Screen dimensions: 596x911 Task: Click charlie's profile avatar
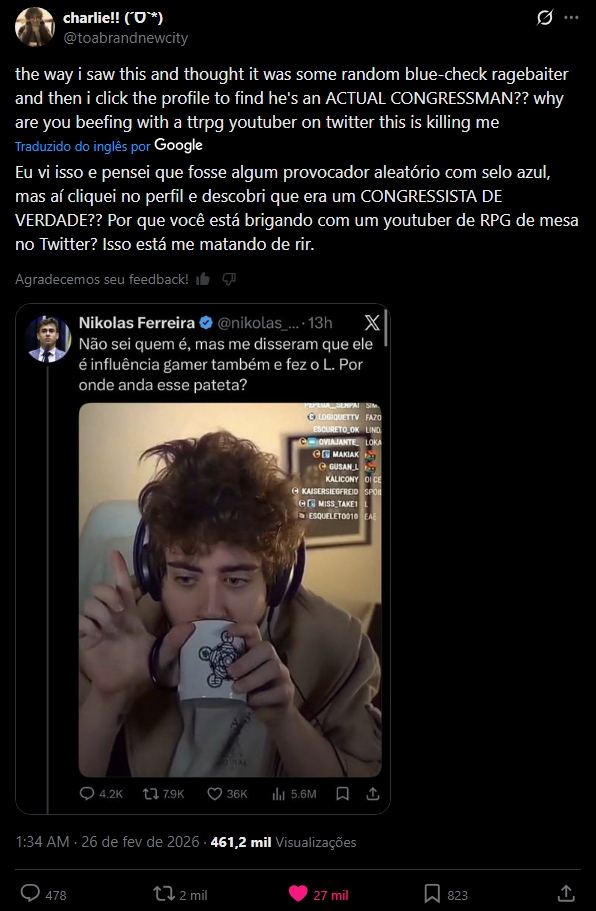[35, 27]
